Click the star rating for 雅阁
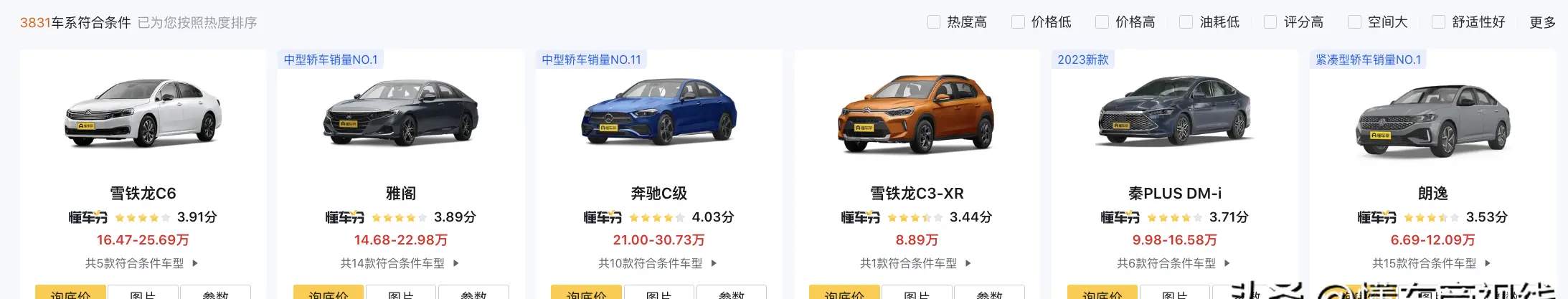The width and height of the screenshot is (1568, 299). tap(400, 218)
